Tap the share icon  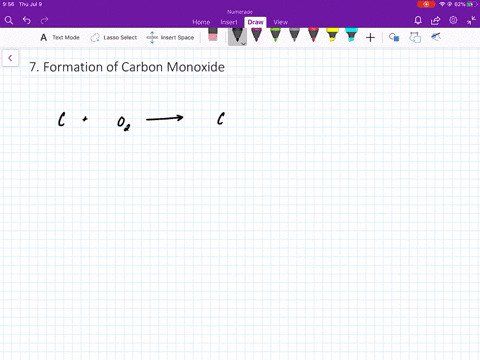tap(435, 20)
